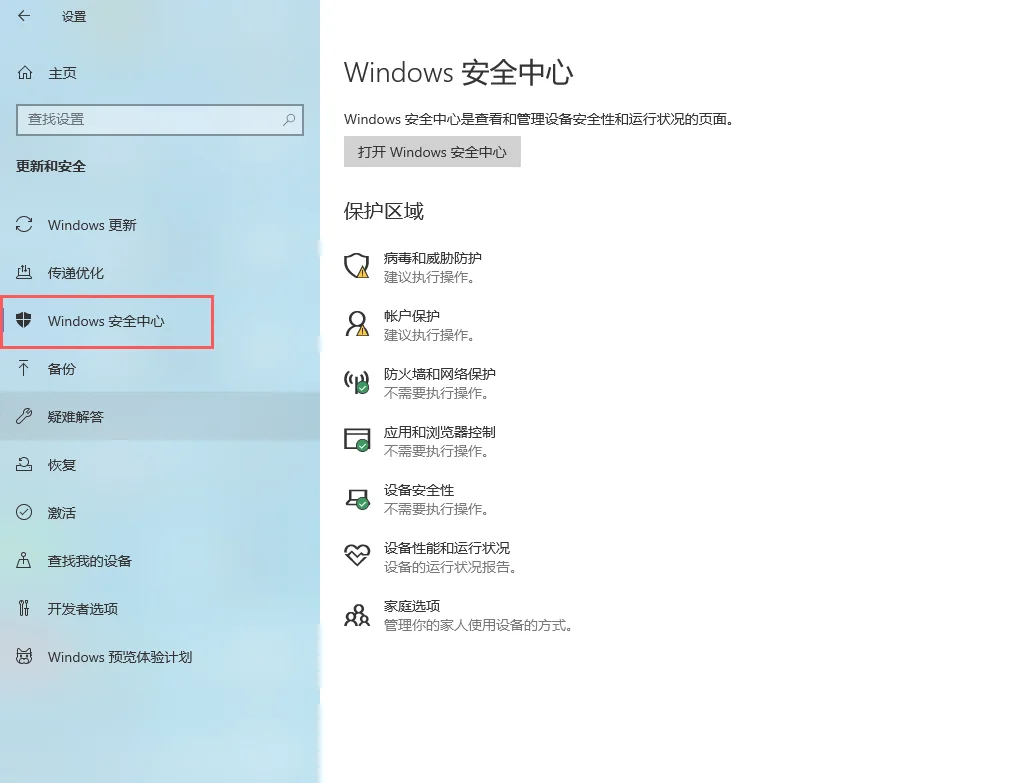The width and height of the screenshot is (1009, 783).
Task: Click the 设备安全性 laptop icon
Action: coord(356,497)
